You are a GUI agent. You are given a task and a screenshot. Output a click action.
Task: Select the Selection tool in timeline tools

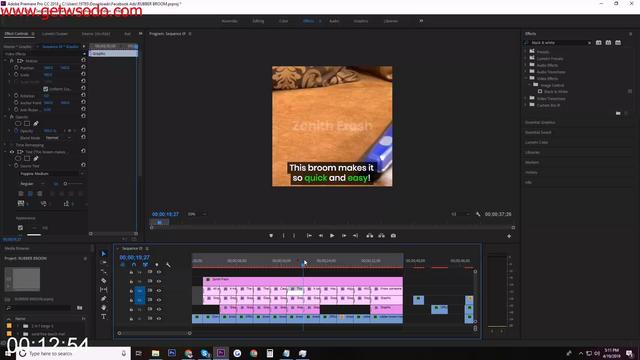coord(104,253)
